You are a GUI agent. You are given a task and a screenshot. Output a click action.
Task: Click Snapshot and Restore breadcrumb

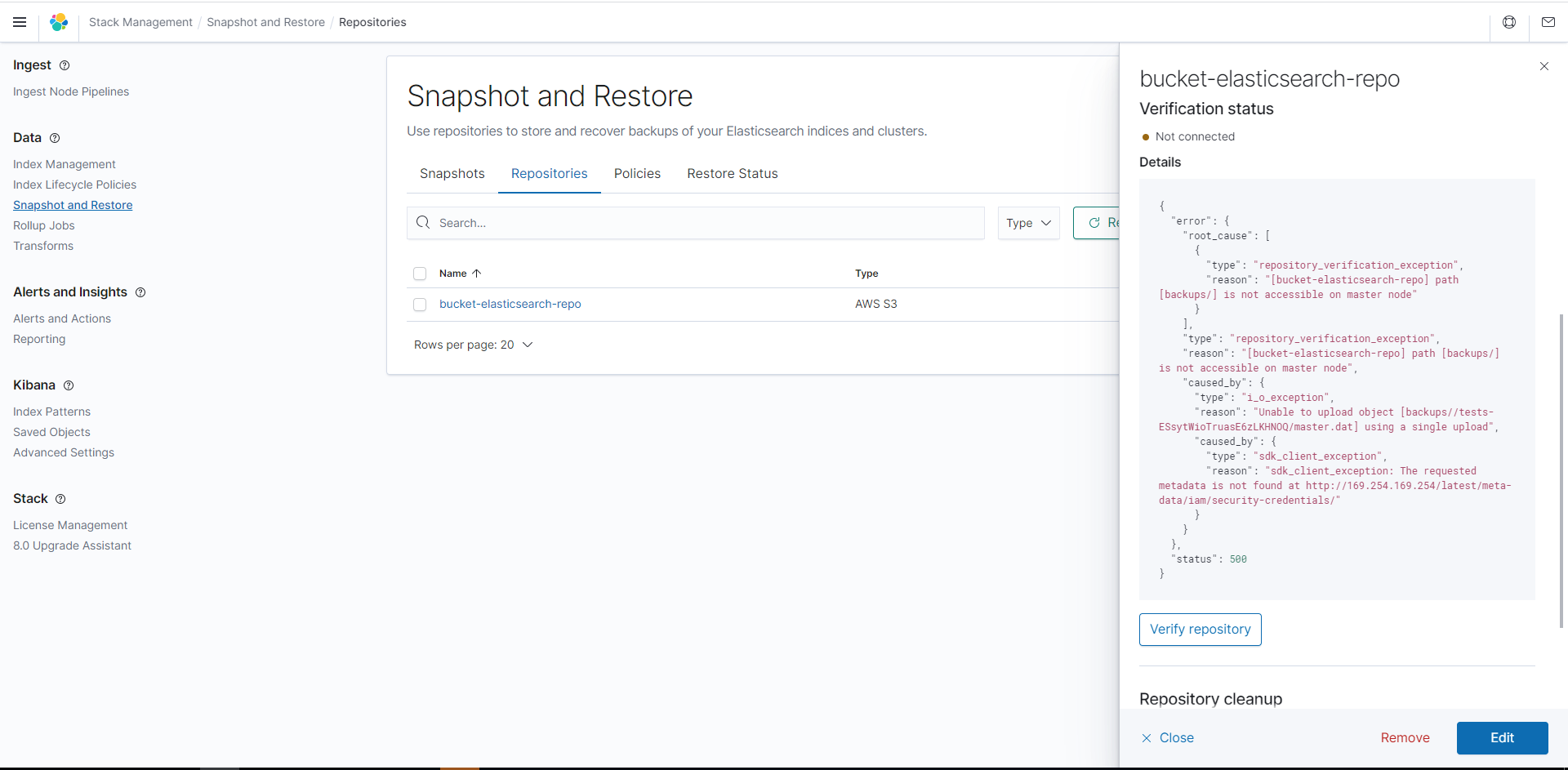(265, 22)
